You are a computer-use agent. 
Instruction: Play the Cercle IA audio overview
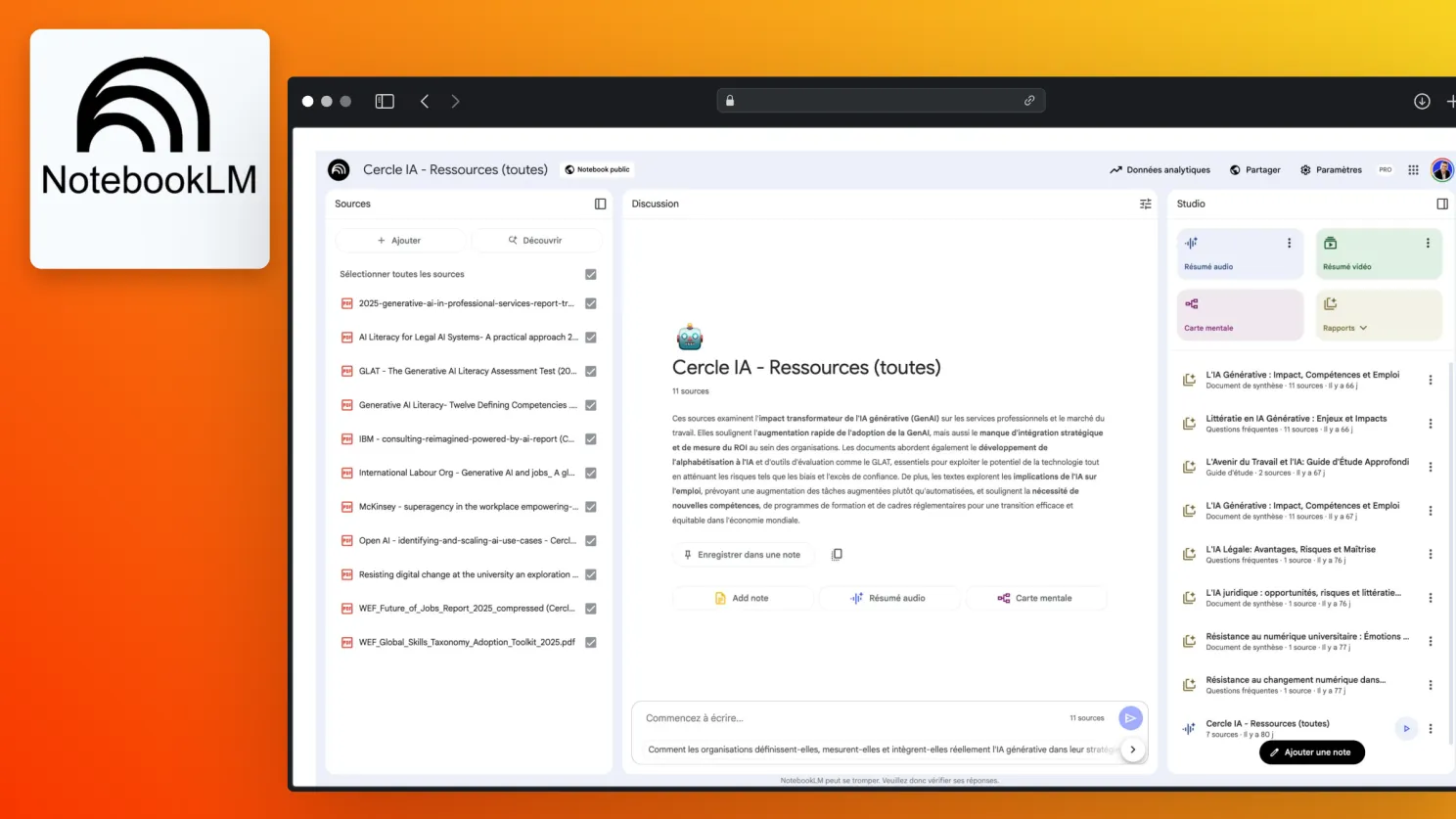[x=1406, y=728]
